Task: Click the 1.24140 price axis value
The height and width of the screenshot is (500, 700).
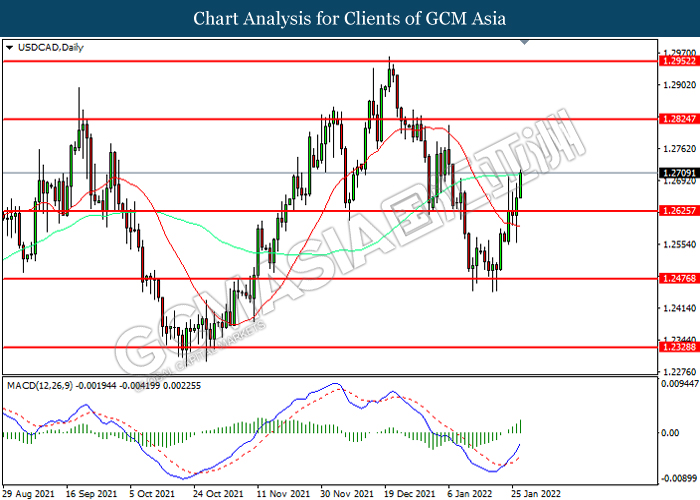Action: click(x=679, y=308)
